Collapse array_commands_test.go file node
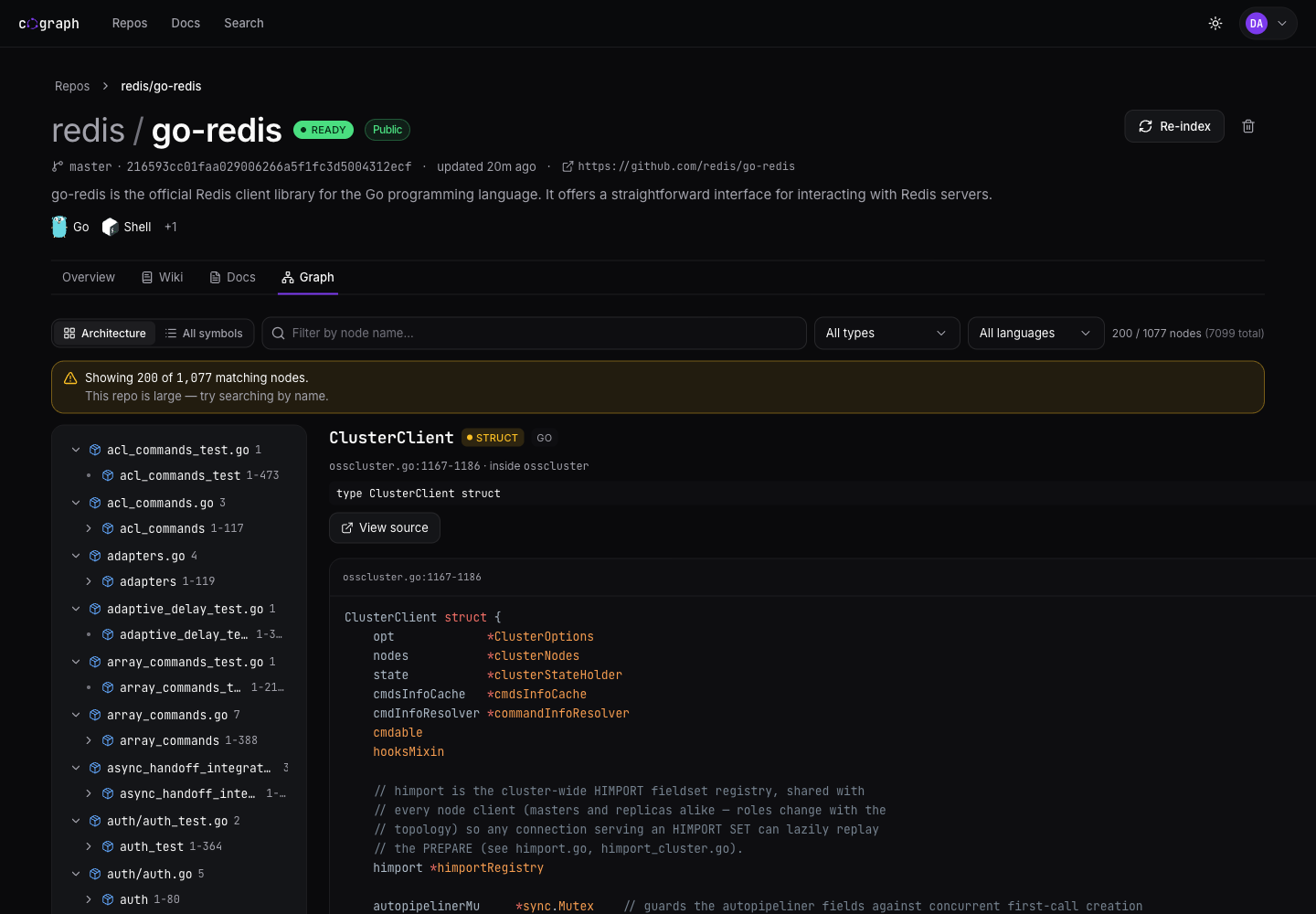Image resolution: width=1316 pixels, height=914 pixels. coord(76,662)
